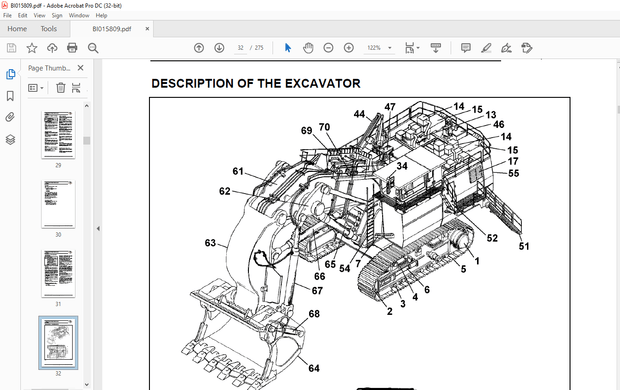Viewport: 620px width, 390px height.
Task: Click thumbnail panel scroll down arrow
Action: (87, 384)
